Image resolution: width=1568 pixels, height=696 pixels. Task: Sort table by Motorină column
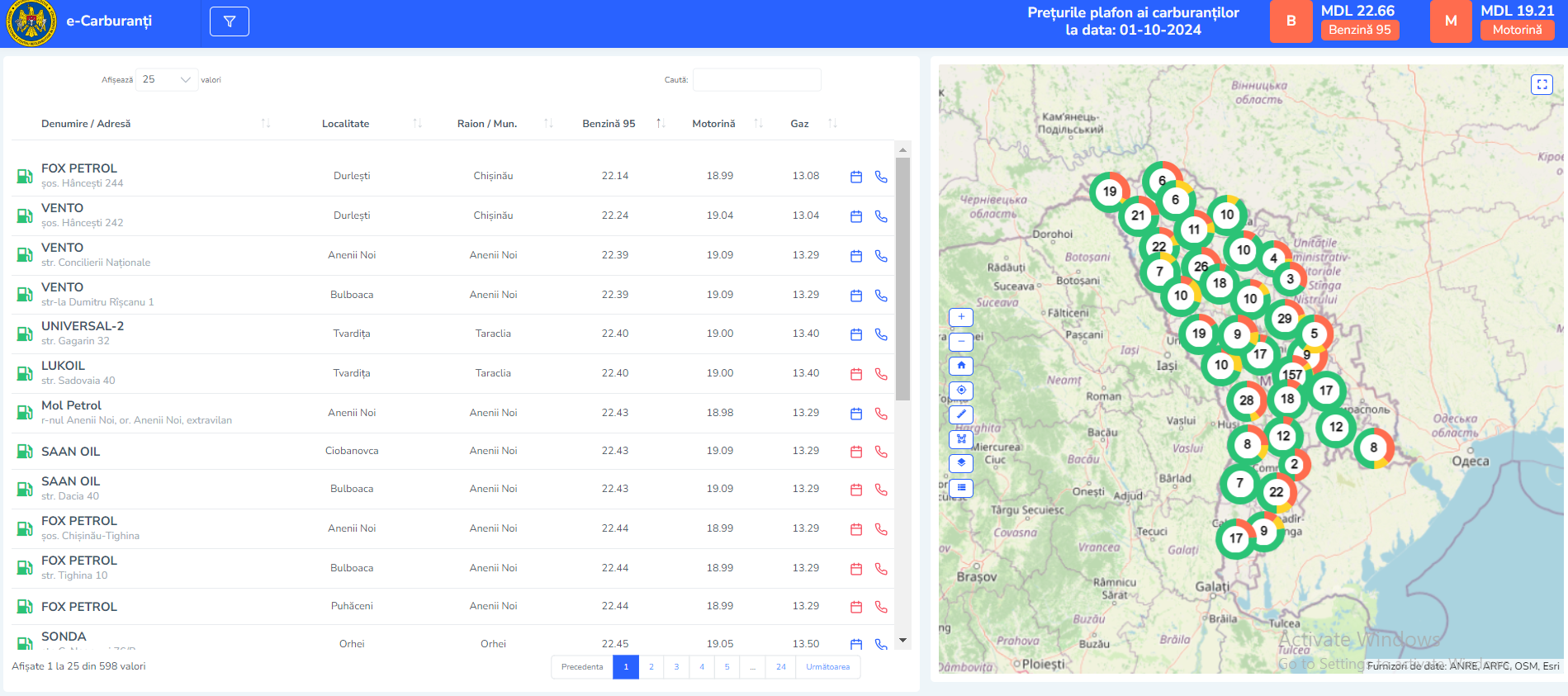(x=758, y=123)
